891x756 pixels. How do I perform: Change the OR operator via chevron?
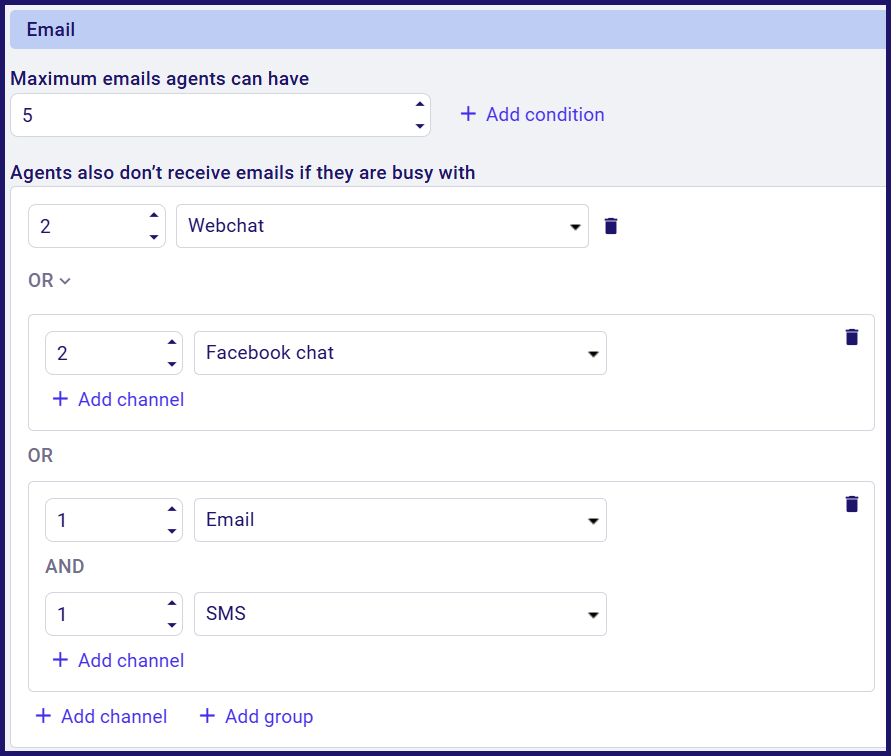tap(65, 282)
